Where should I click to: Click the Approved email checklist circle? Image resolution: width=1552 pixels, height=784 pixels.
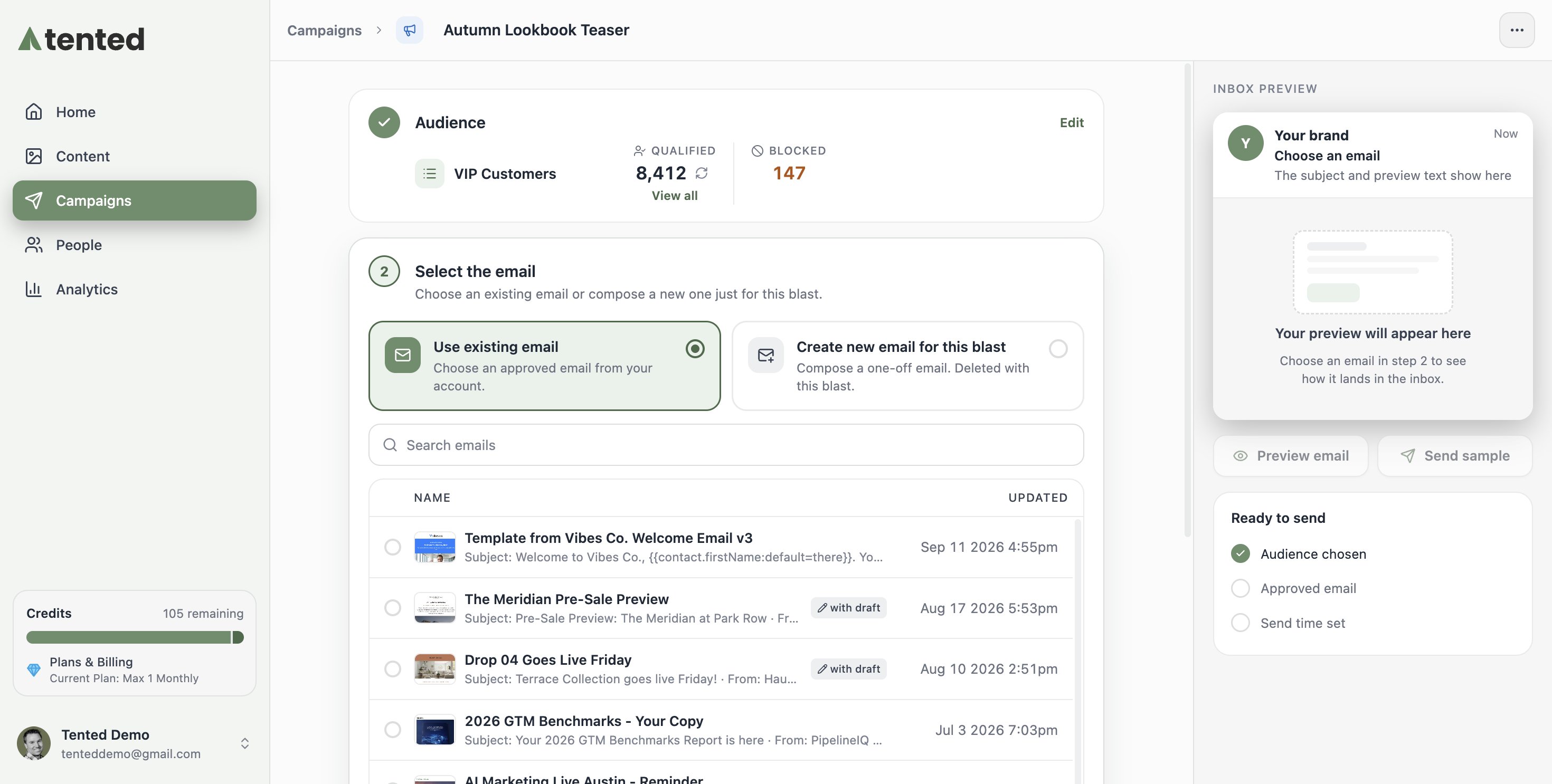[1240, 588]
